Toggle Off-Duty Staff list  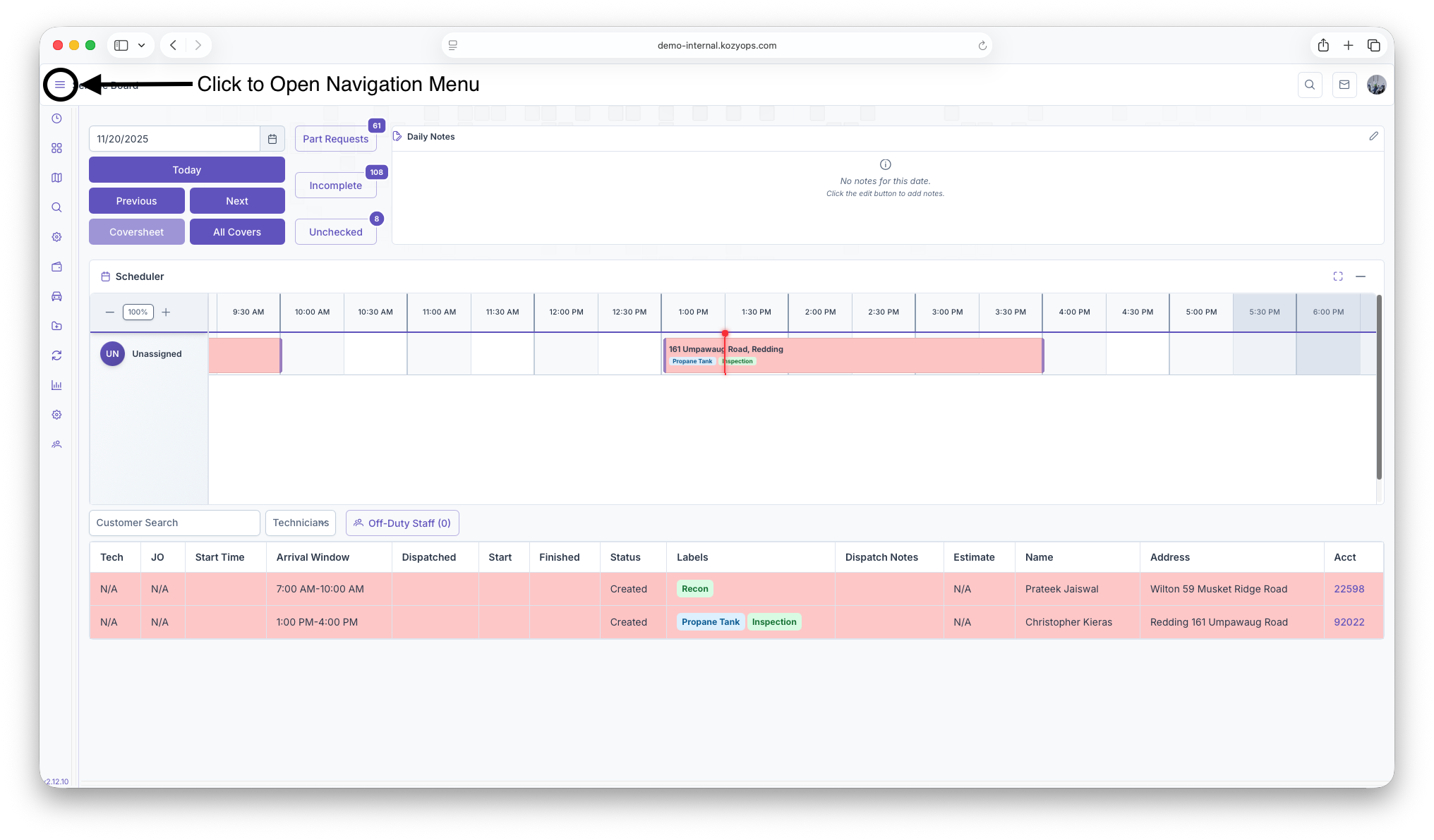tap(402, 523)
